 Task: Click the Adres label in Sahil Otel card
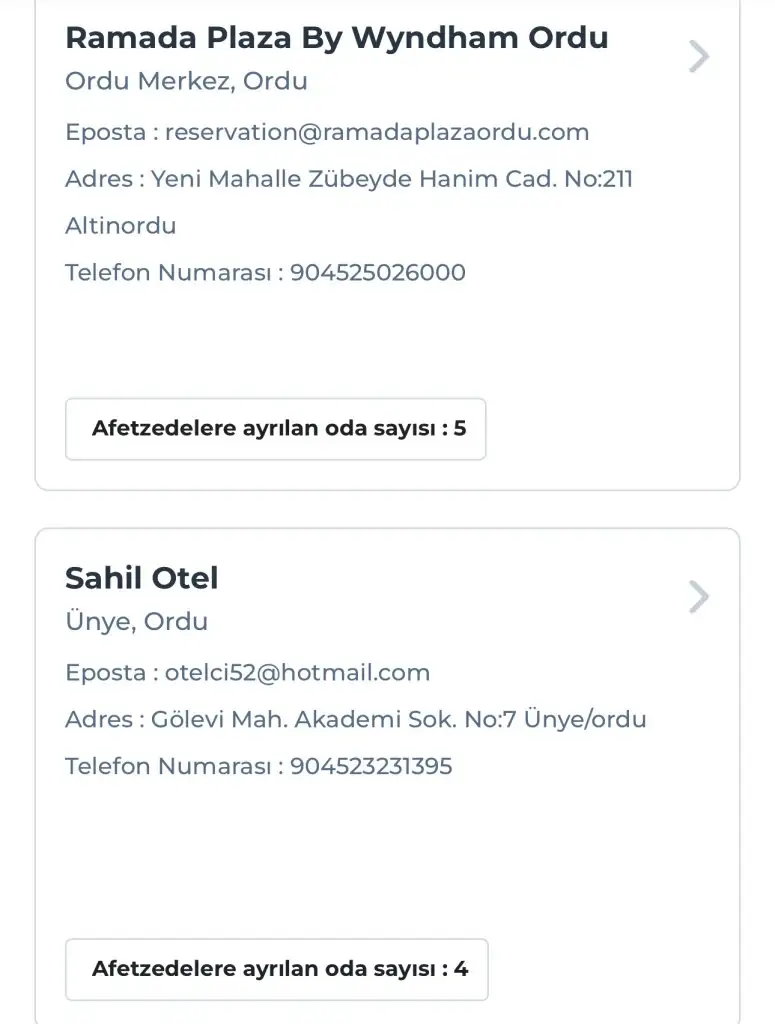click(x=98, y=720)
